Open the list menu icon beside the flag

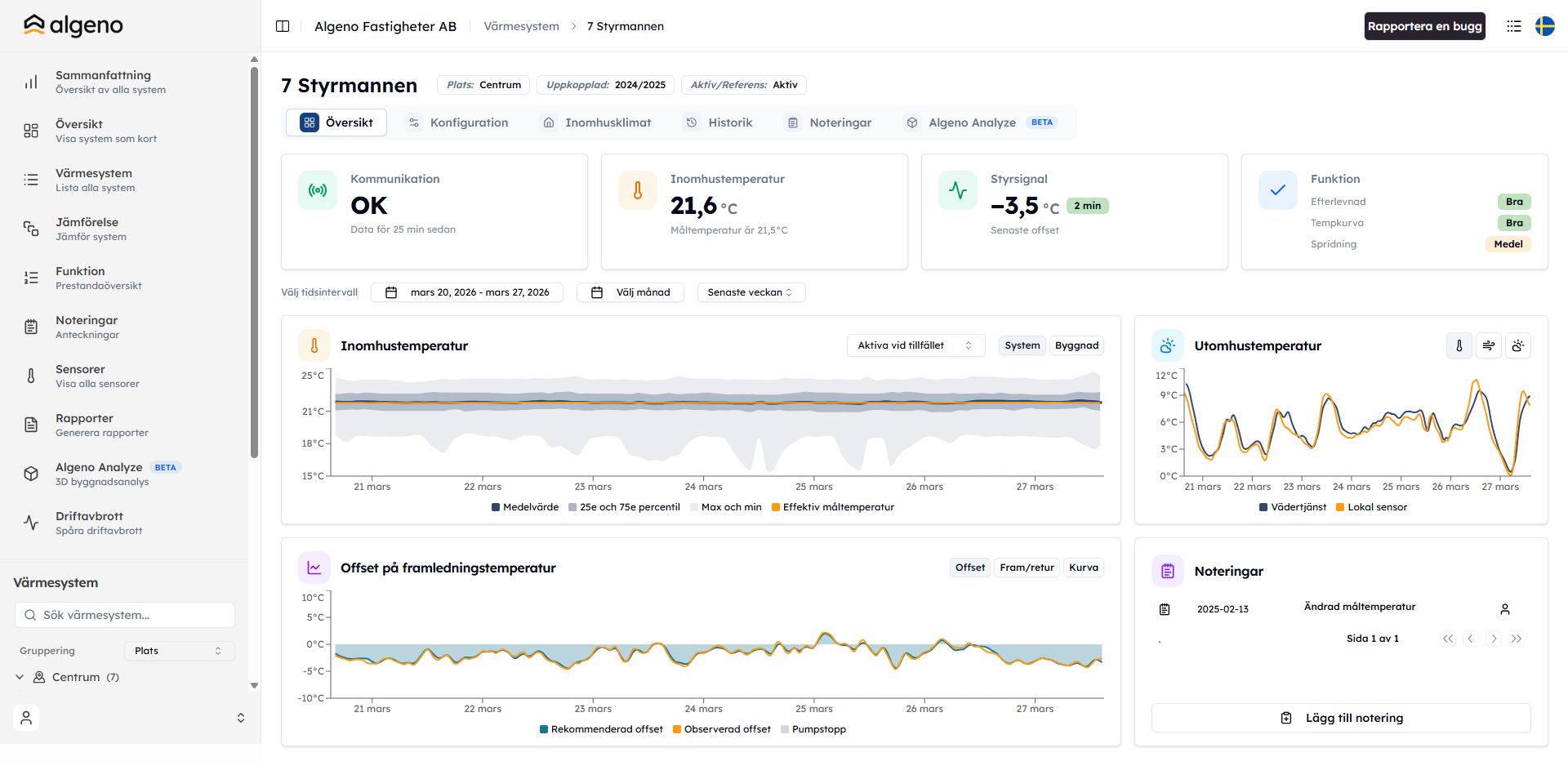click(1514, 26)
